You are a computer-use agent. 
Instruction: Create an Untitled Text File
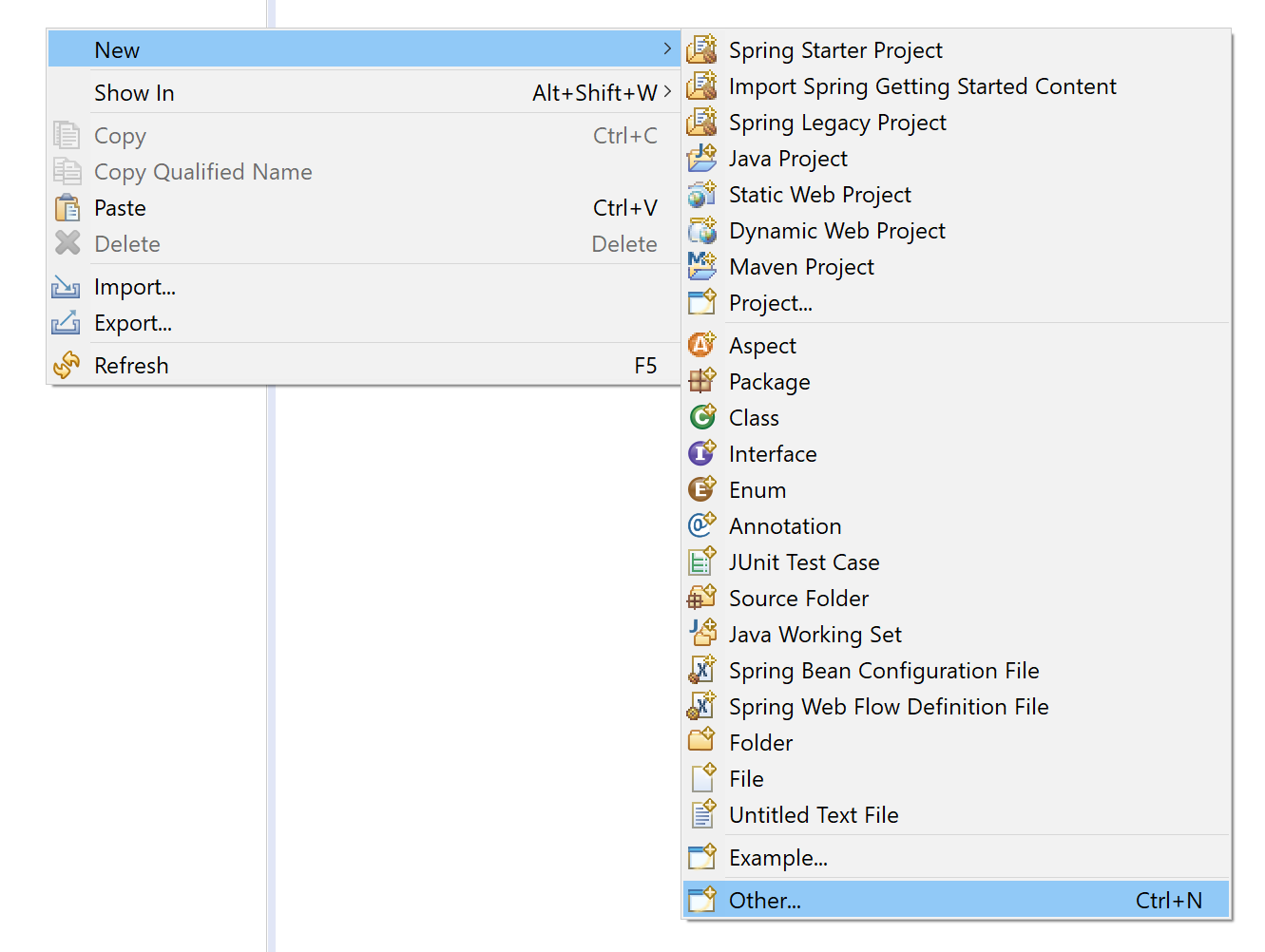[956, 814]
